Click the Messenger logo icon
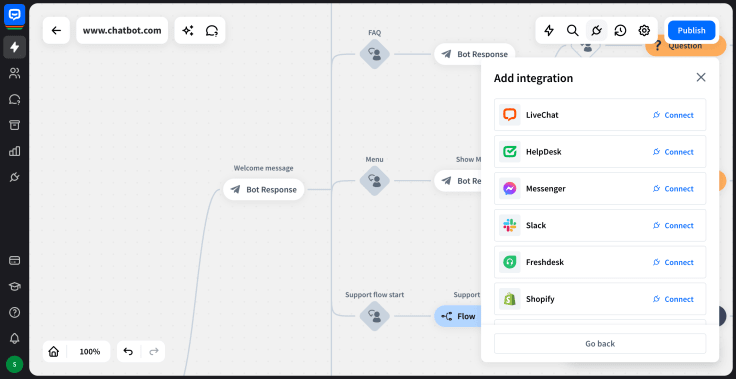736x379 pixels. tap(510, 188)
